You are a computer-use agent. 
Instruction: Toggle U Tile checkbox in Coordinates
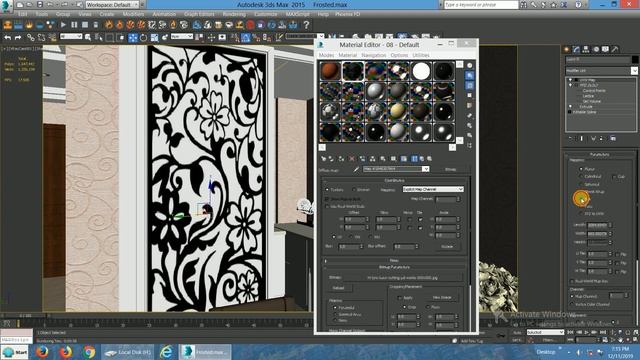coord(420,220)
